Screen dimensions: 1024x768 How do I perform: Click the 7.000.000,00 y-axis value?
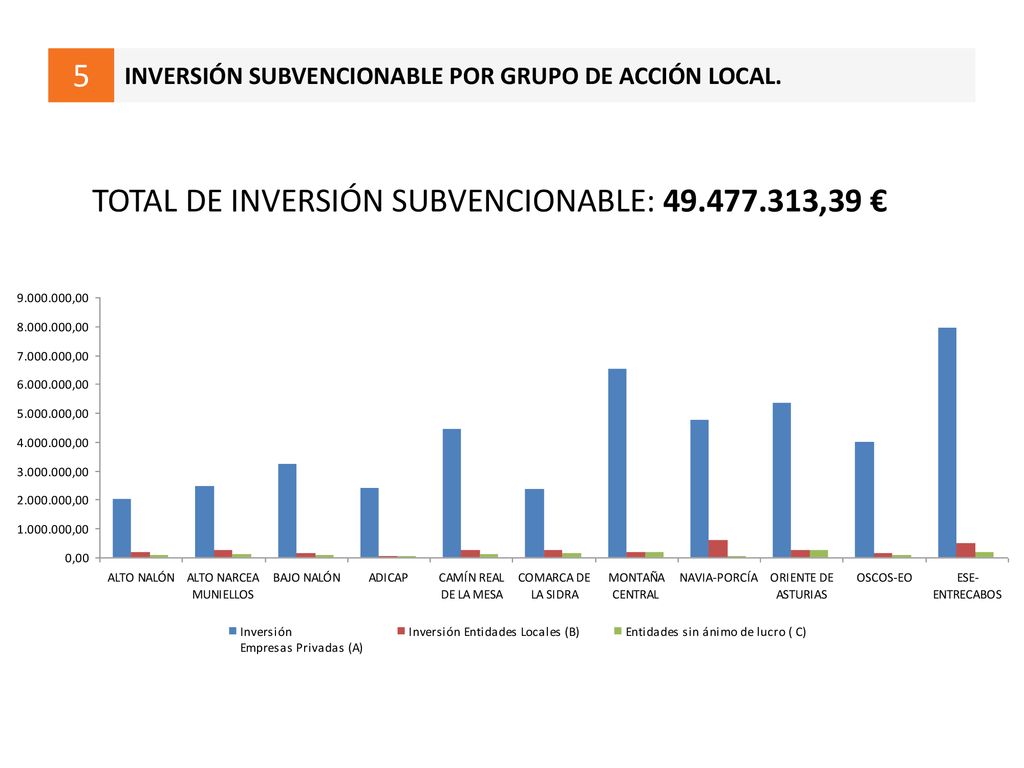[53, 356]
